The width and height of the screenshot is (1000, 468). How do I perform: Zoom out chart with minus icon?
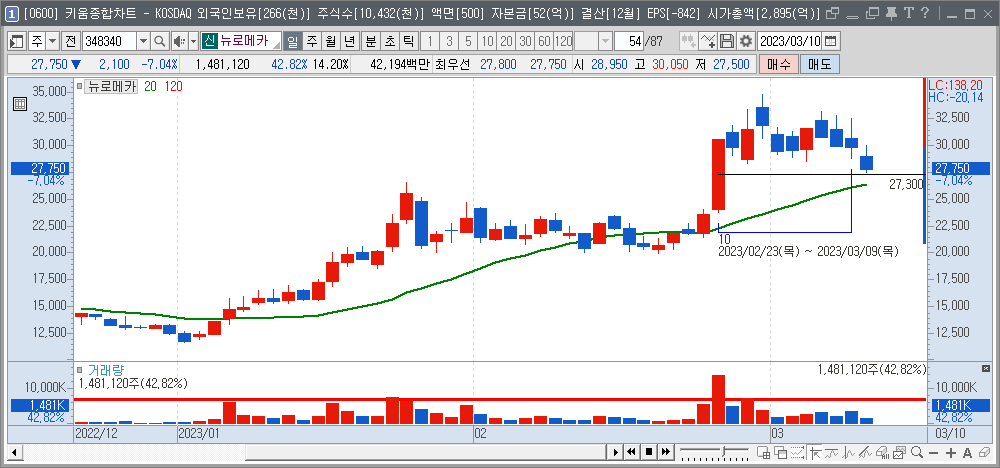(x=934, y=453)
